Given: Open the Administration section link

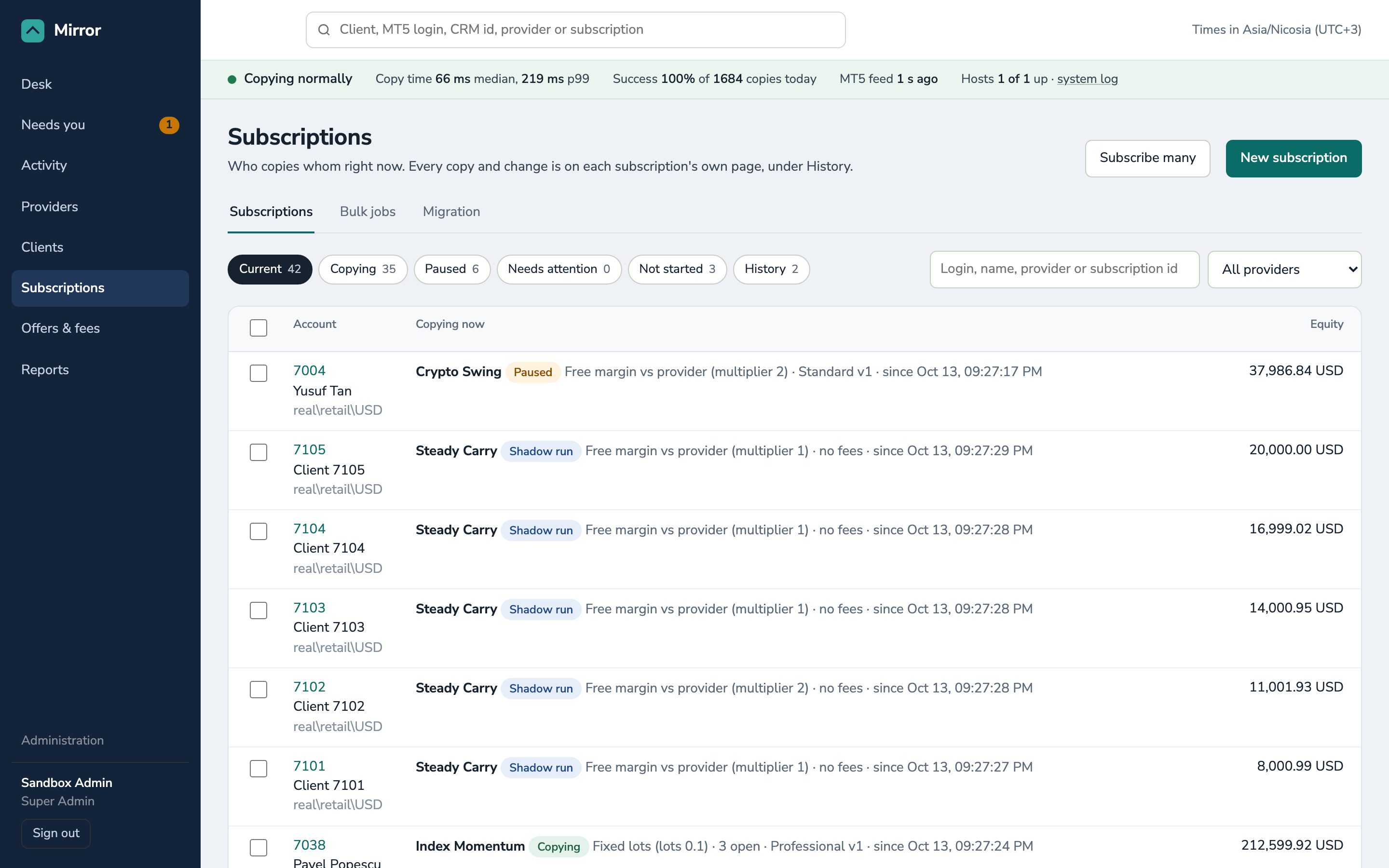Looking at the screenshot, I should 63,741.
